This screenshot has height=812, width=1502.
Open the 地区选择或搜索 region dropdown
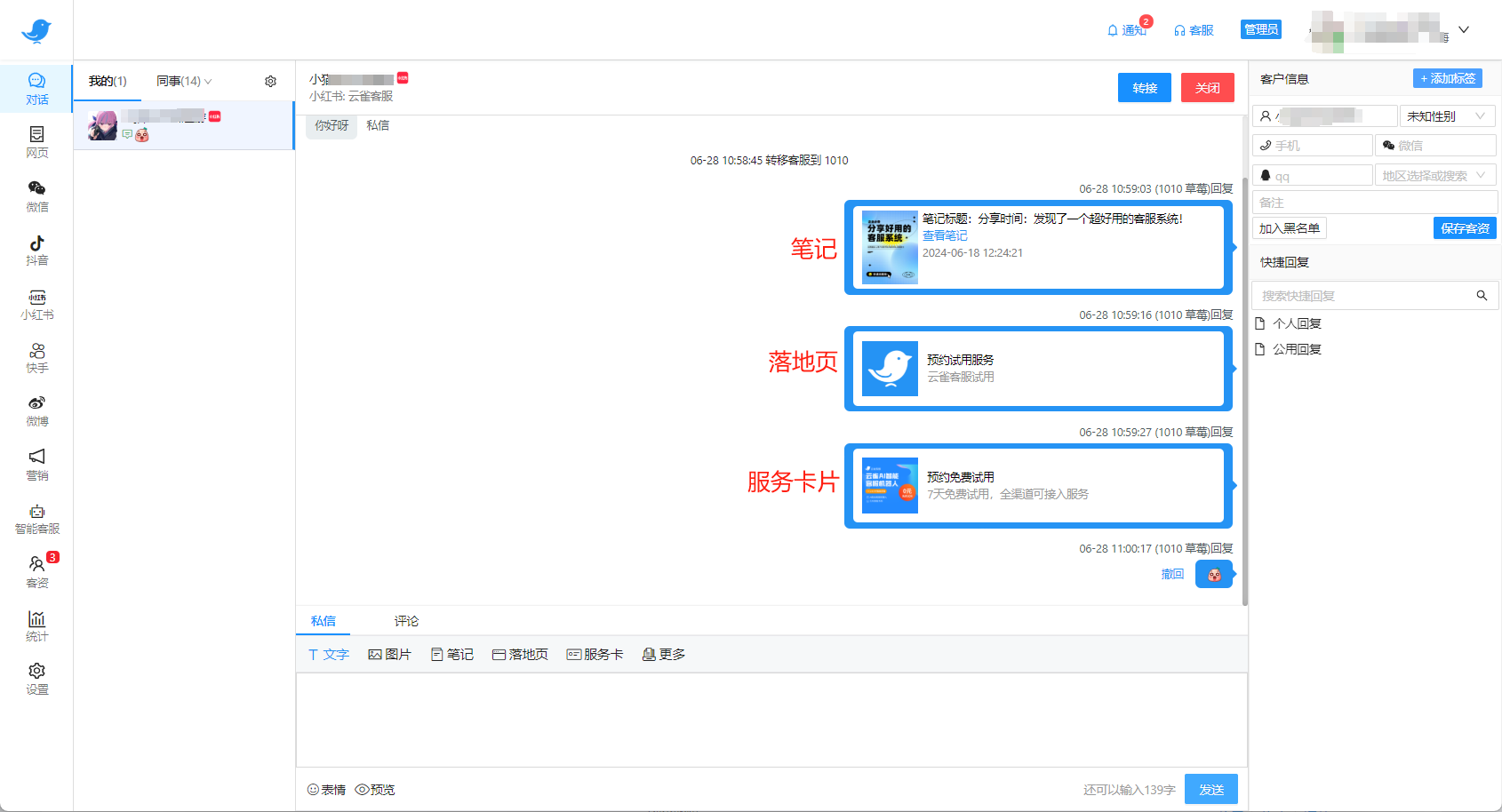click(1434, 176)
